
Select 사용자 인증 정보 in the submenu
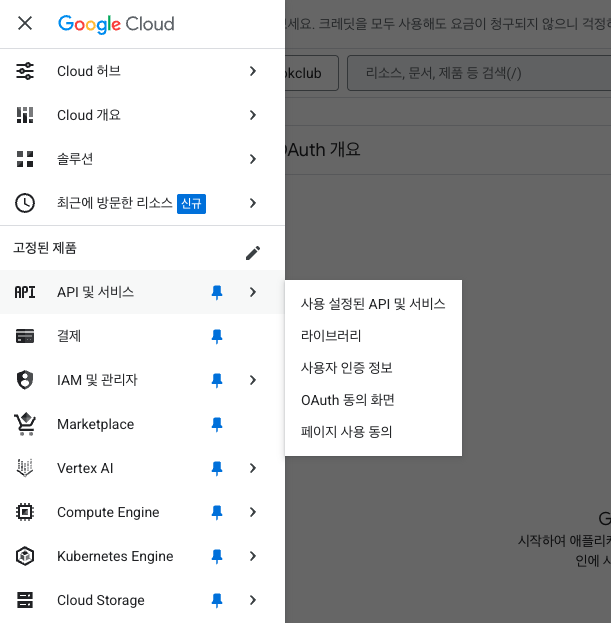tap(373, 368)
